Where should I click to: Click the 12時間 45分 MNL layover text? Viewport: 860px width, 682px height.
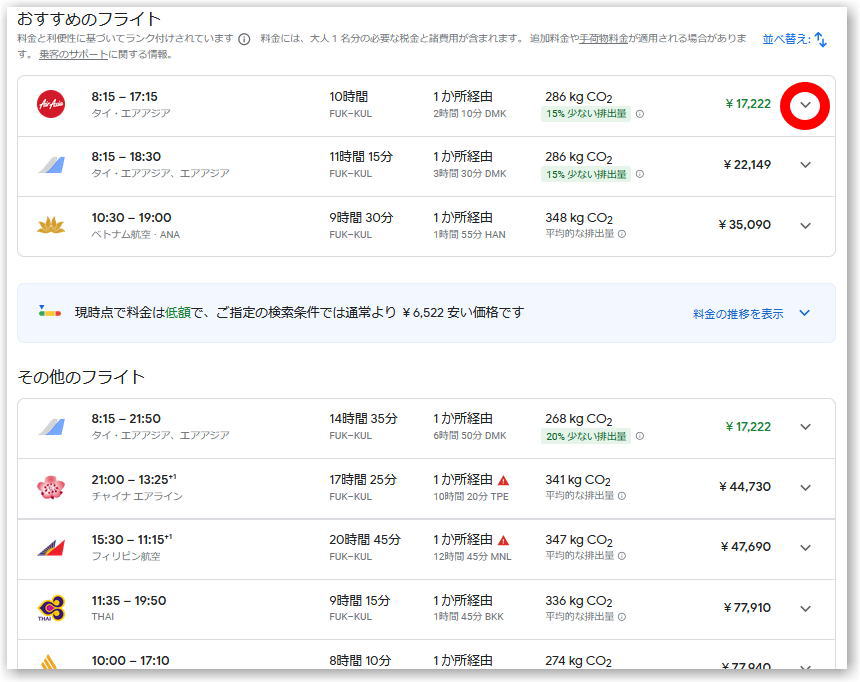(x=472, y=556)
